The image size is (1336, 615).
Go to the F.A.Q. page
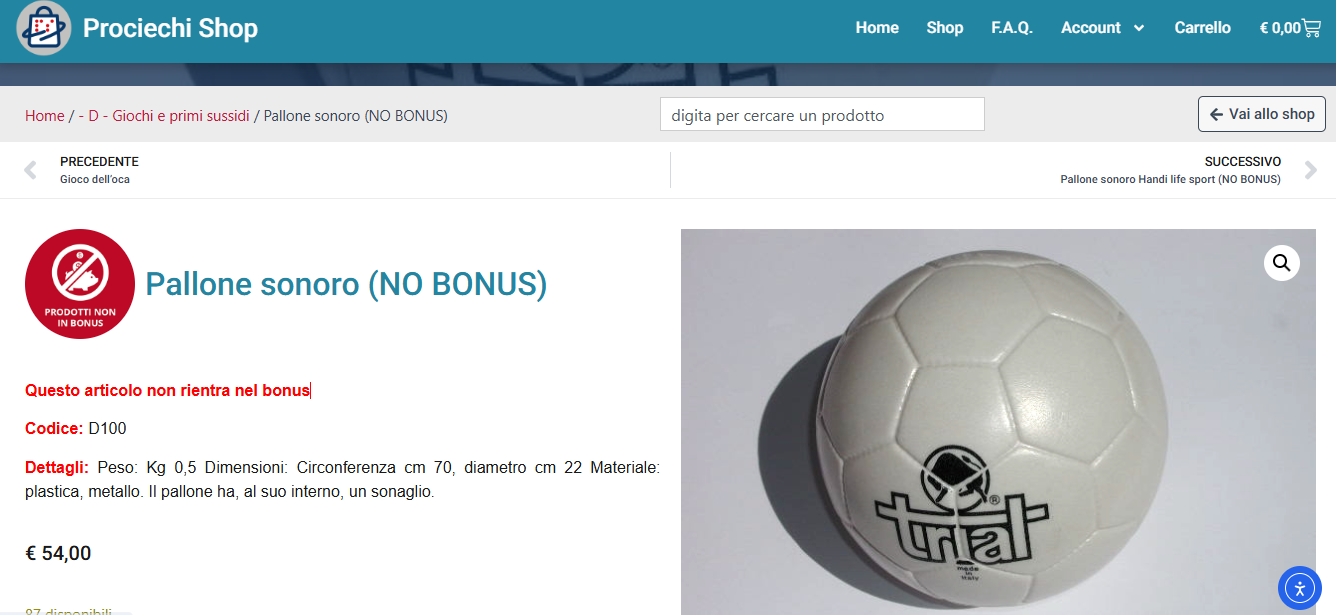pyautogui.click(x=1012, y=28)
